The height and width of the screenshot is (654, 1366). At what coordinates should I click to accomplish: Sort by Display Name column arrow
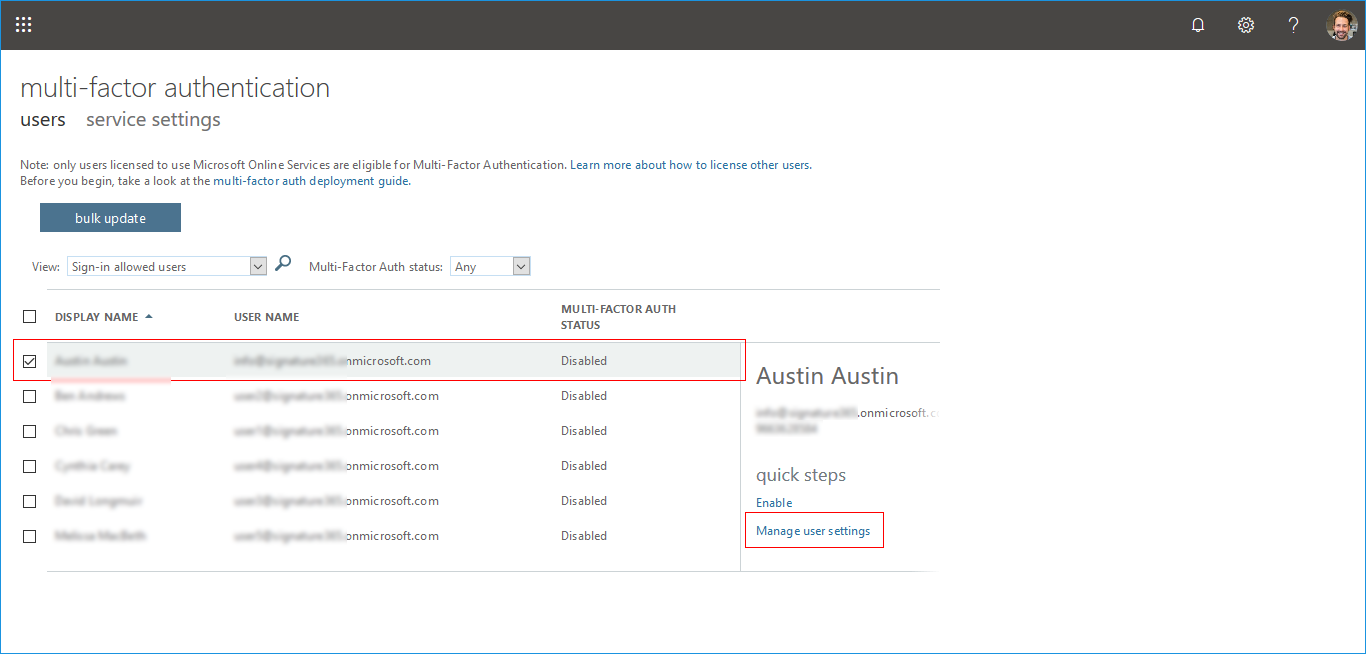point(149,317)
